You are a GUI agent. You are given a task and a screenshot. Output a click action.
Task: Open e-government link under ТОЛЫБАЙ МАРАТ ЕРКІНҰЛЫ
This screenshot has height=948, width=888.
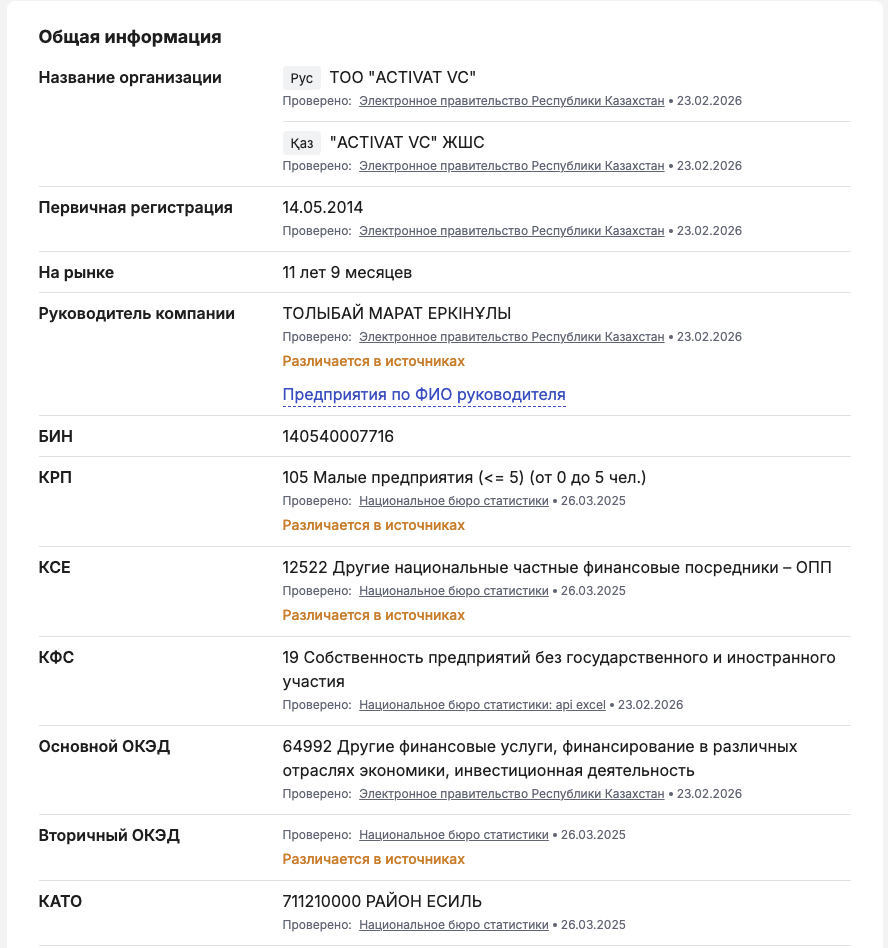click(511, 337)
